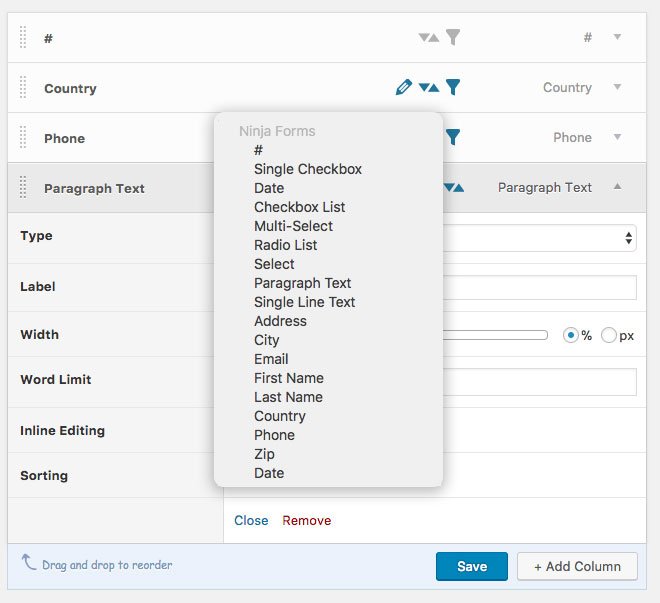Expand the Country column settings arrow

(617, 87)
